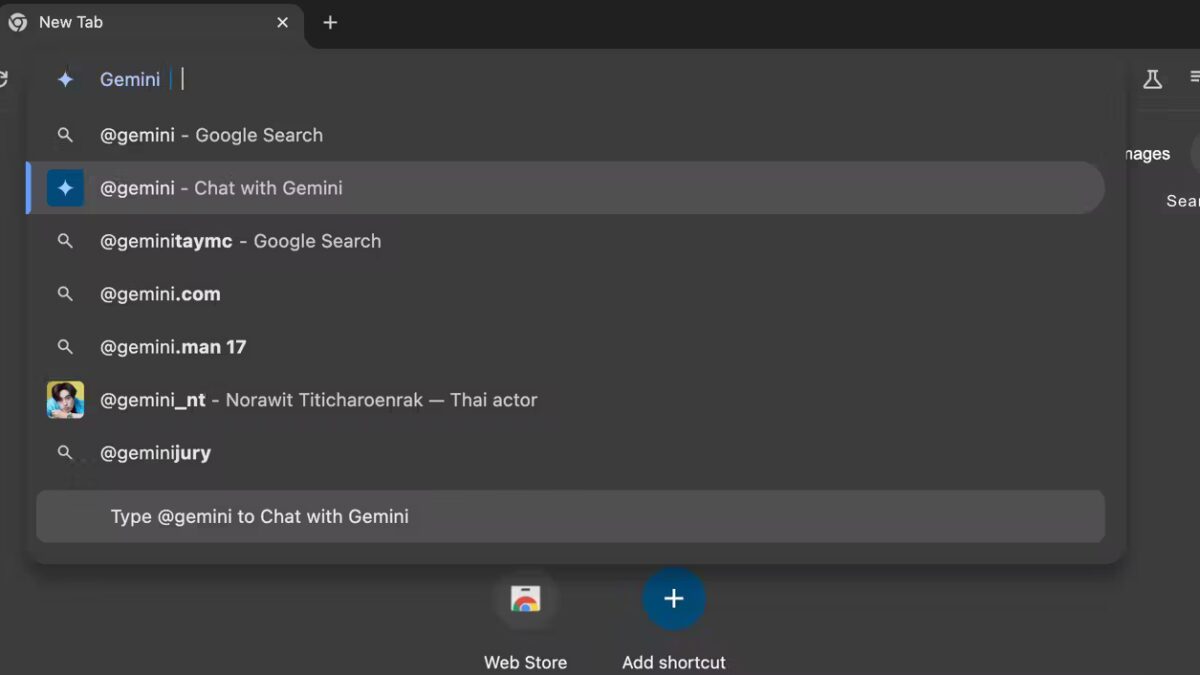
Task: Click the Chrome favicon on the New Tab tab
Action: tap(16, 22)
